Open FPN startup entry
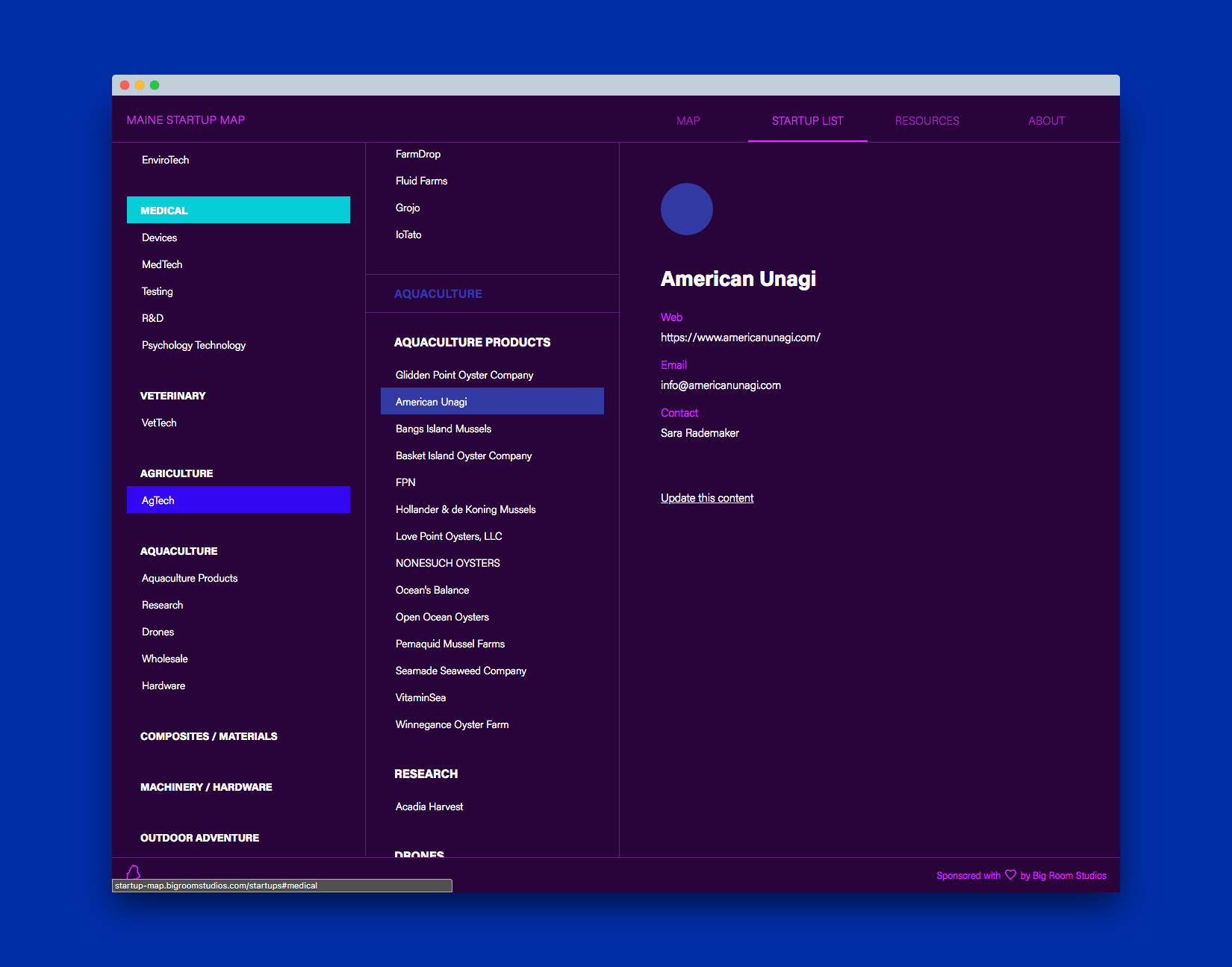The width and height of the screenshot is (1232, 967). point(405,482)
